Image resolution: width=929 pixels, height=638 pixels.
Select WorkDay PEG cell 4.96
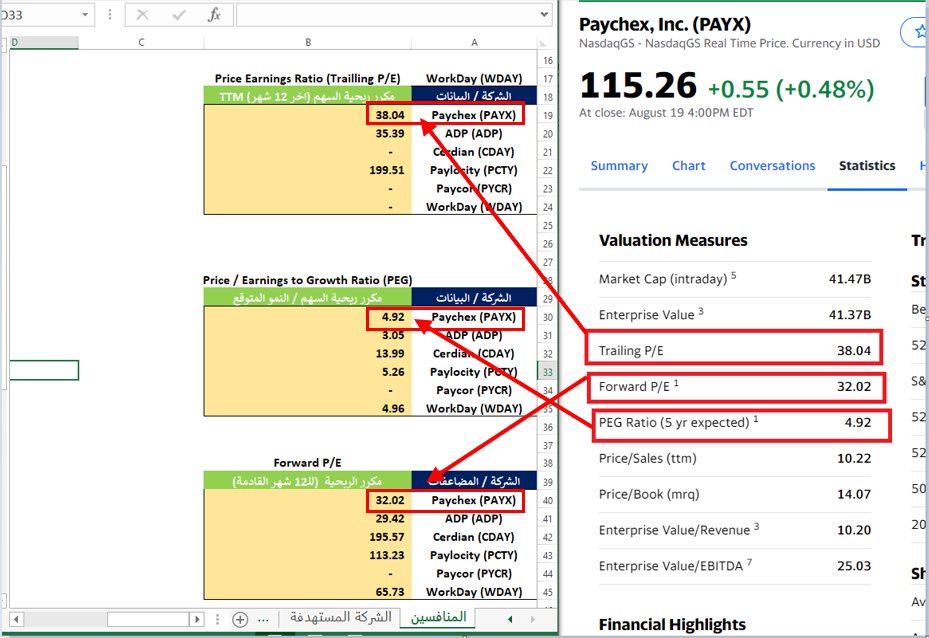(x=307, y=409)
